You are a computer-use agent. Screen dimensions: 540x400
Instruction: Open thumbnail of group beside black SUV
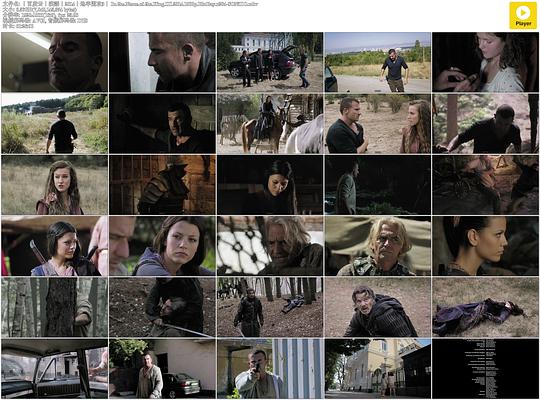tap(270, 62)
